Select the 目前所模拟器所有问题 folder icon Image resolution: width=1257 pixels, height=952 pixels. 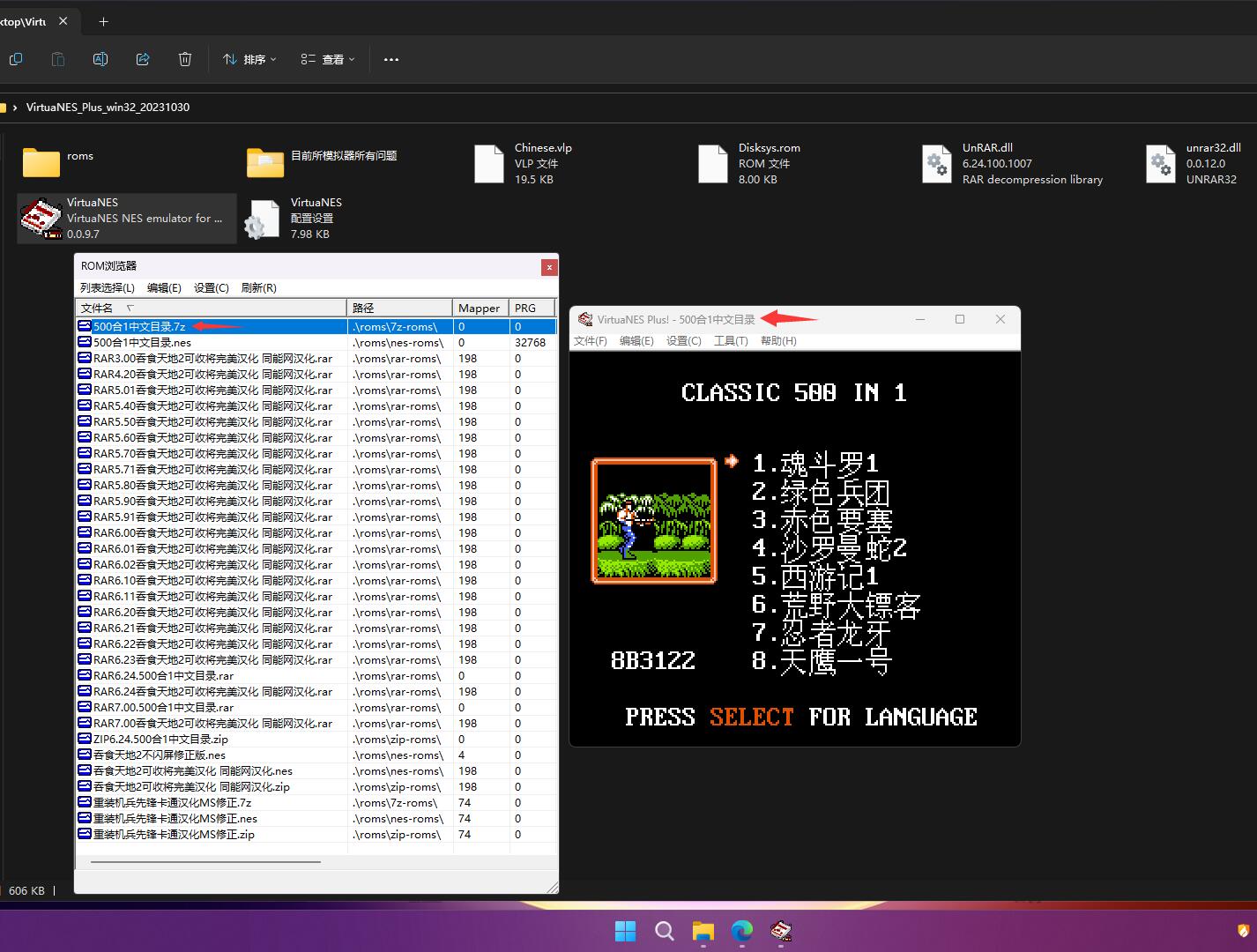coord(265,162)
